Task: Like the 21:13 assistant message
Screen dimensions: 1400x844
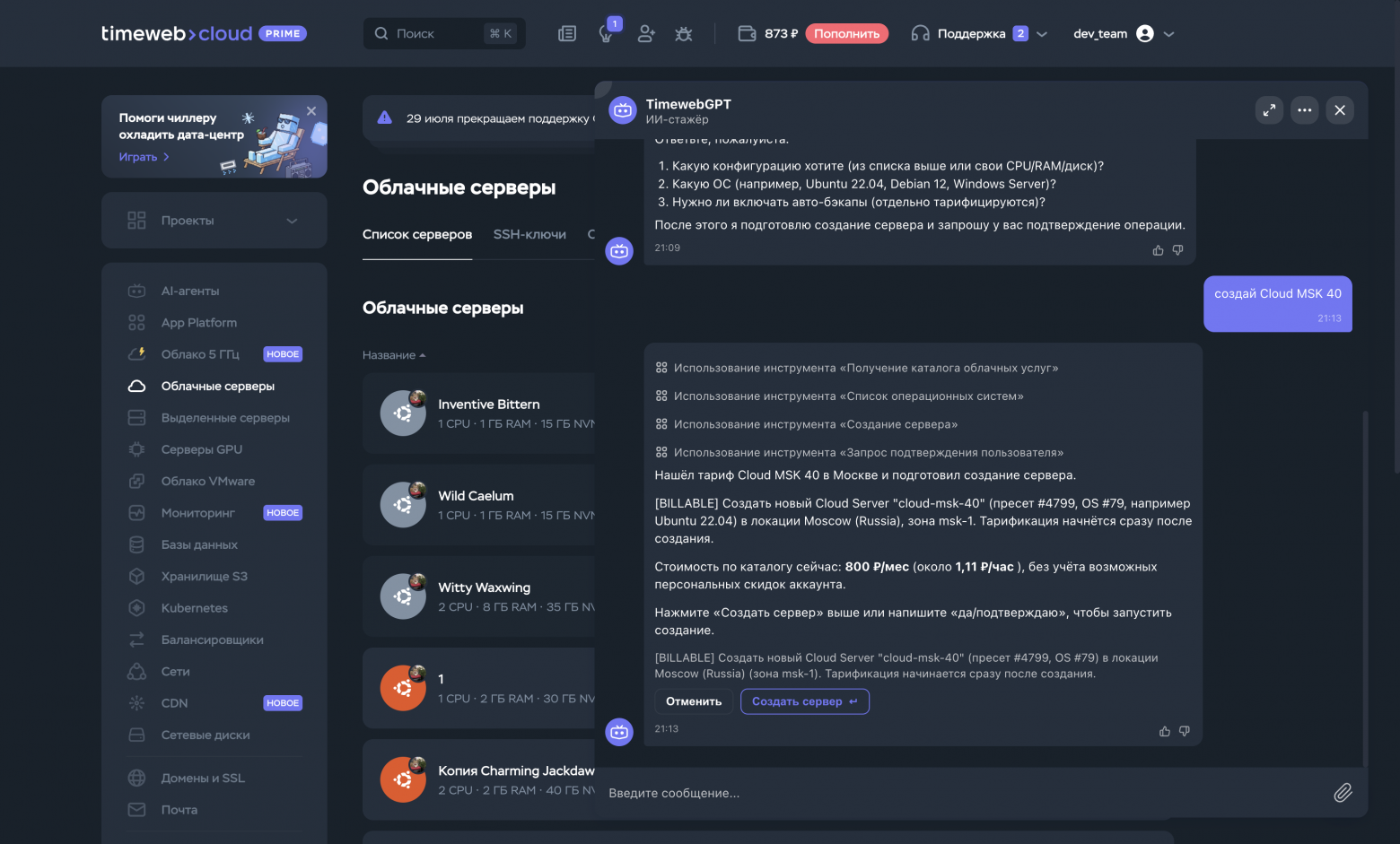Action: tap(1165, 731)
